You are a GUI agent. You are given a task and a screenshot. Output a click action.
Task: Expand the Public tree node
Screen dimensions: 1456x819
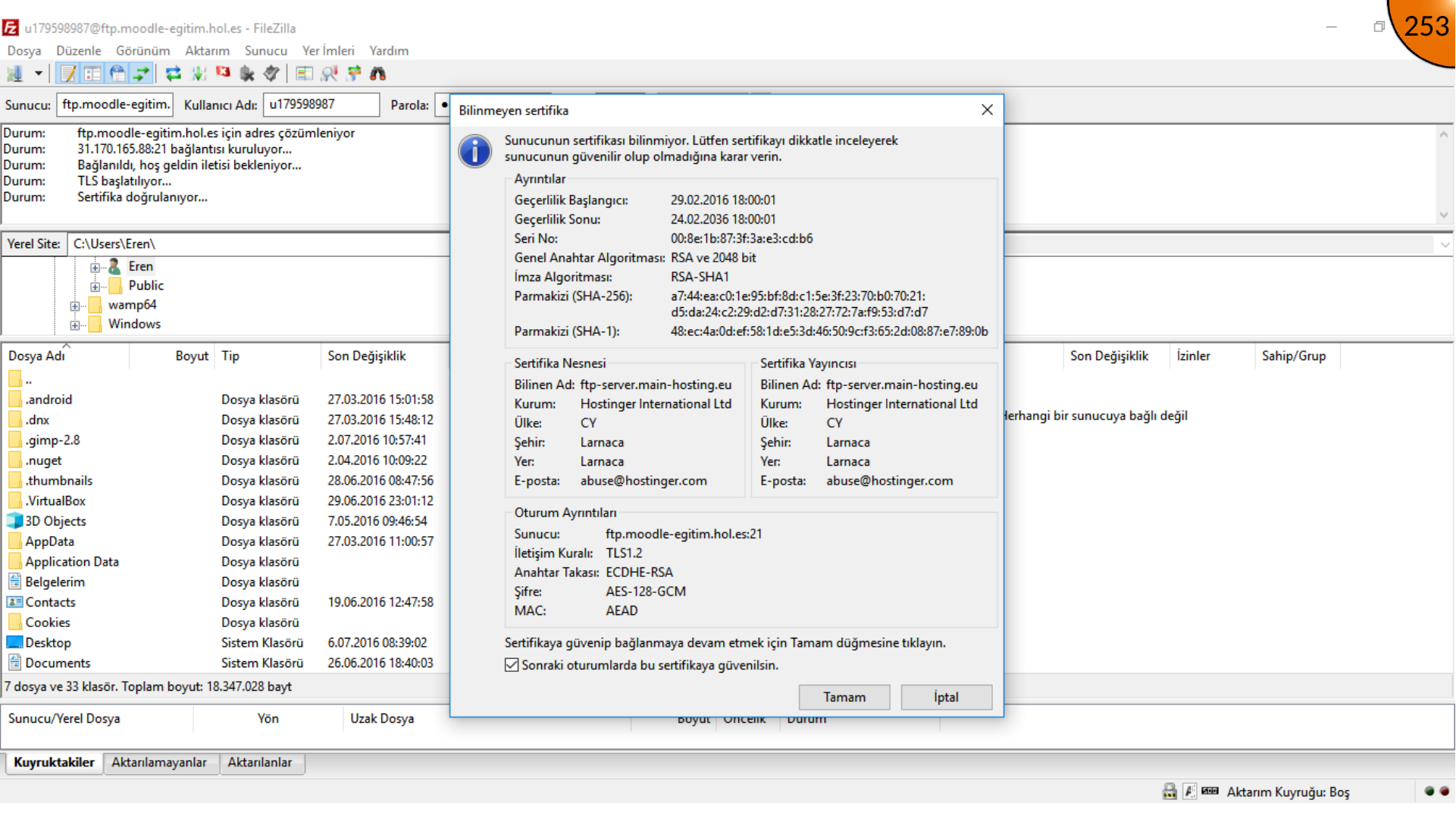tap(95, 287)
